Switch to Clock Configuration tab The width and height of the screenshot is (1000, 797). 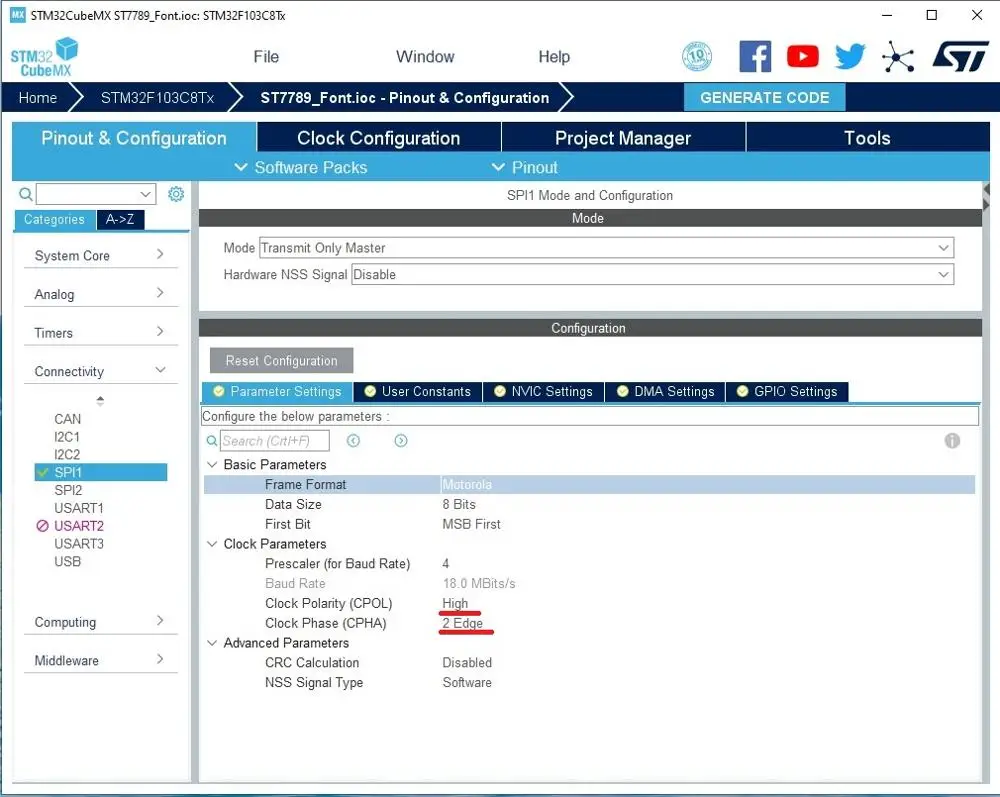coord(379,138)
